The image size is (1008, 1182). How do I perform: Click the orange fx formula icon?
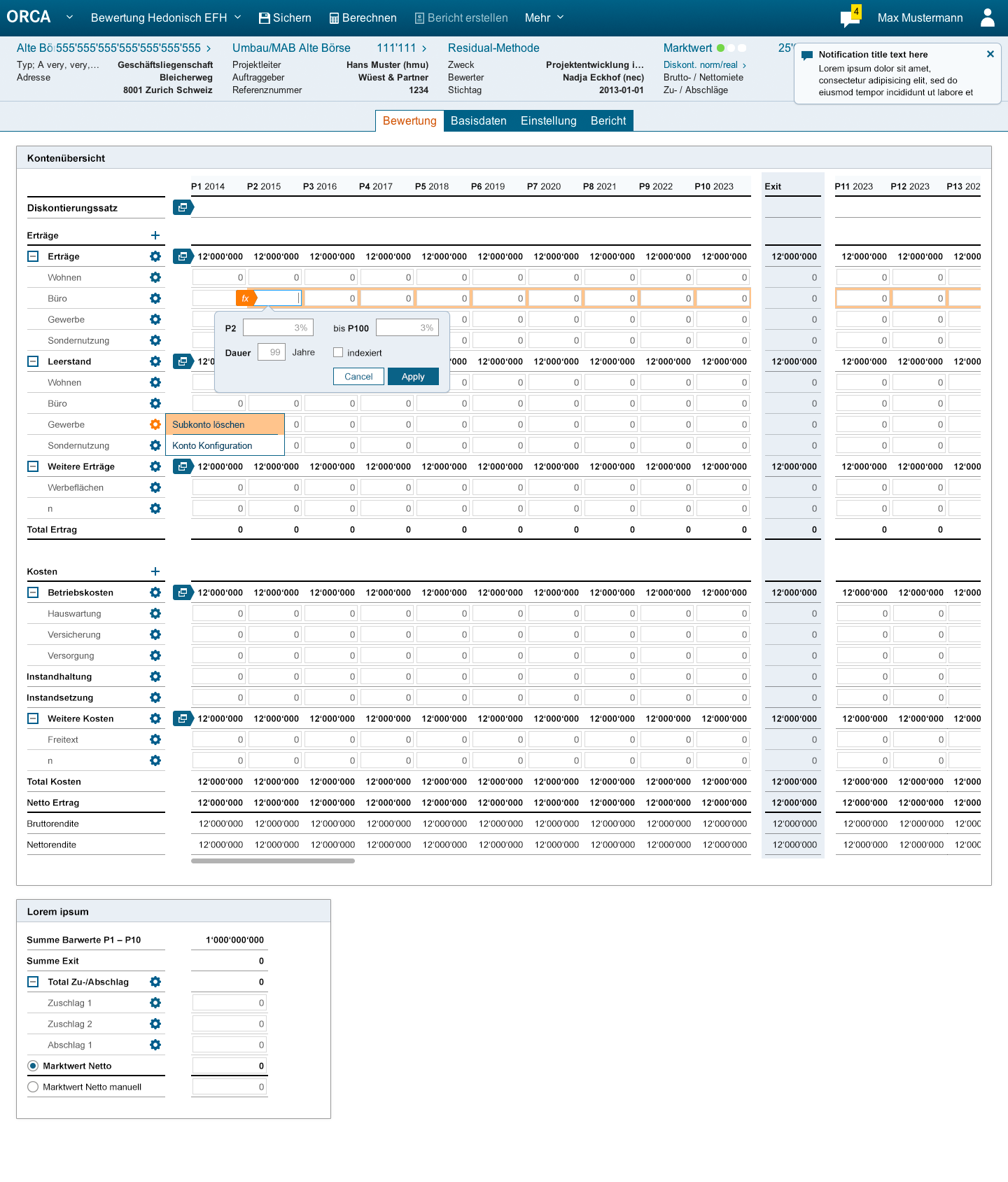tap(246, 298)
